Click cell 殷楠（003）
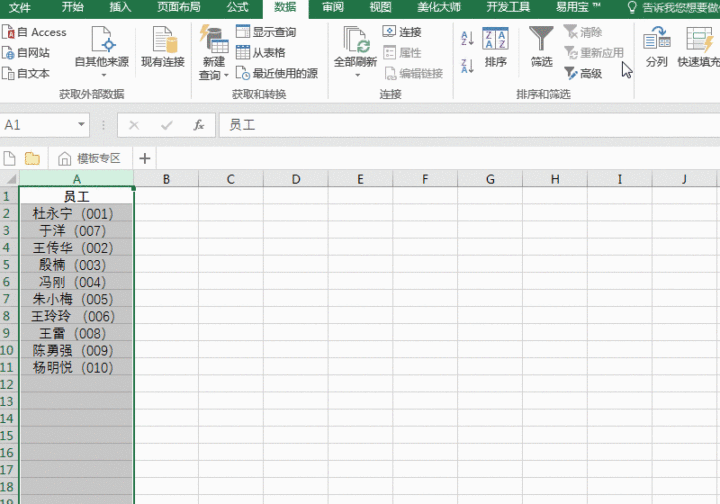 click(77, 265)
